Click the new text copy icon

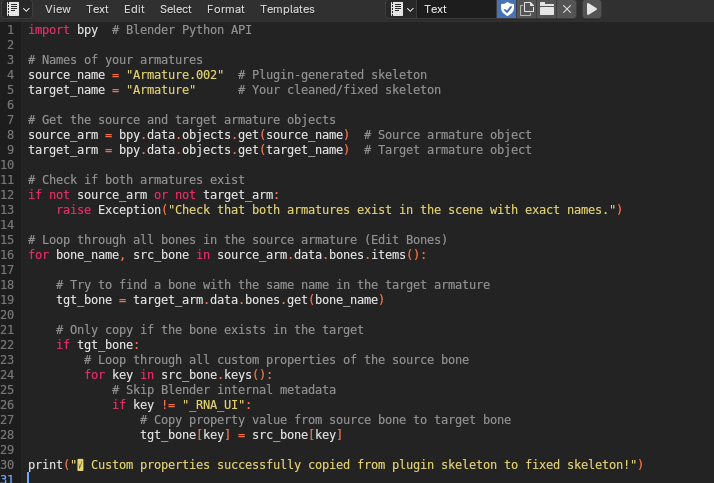tap(527, 9)
